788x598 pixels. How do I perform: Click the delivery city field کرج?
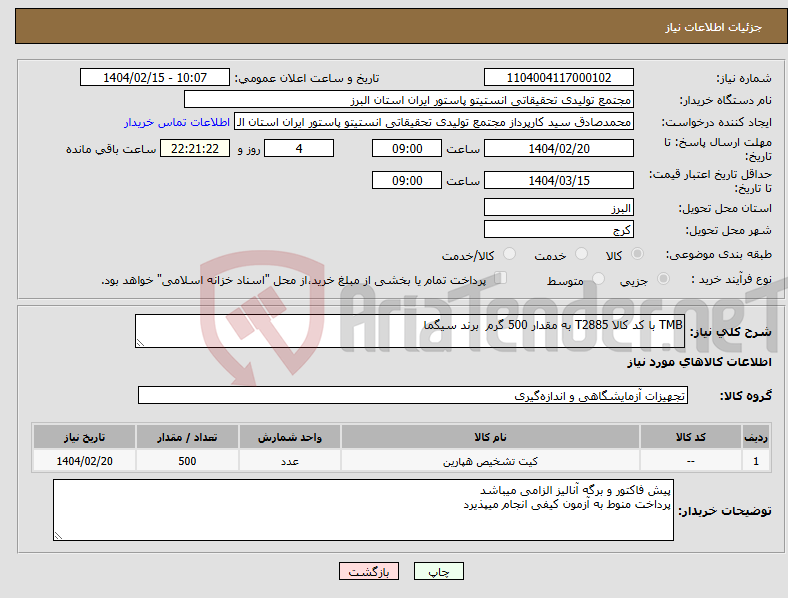558,229
